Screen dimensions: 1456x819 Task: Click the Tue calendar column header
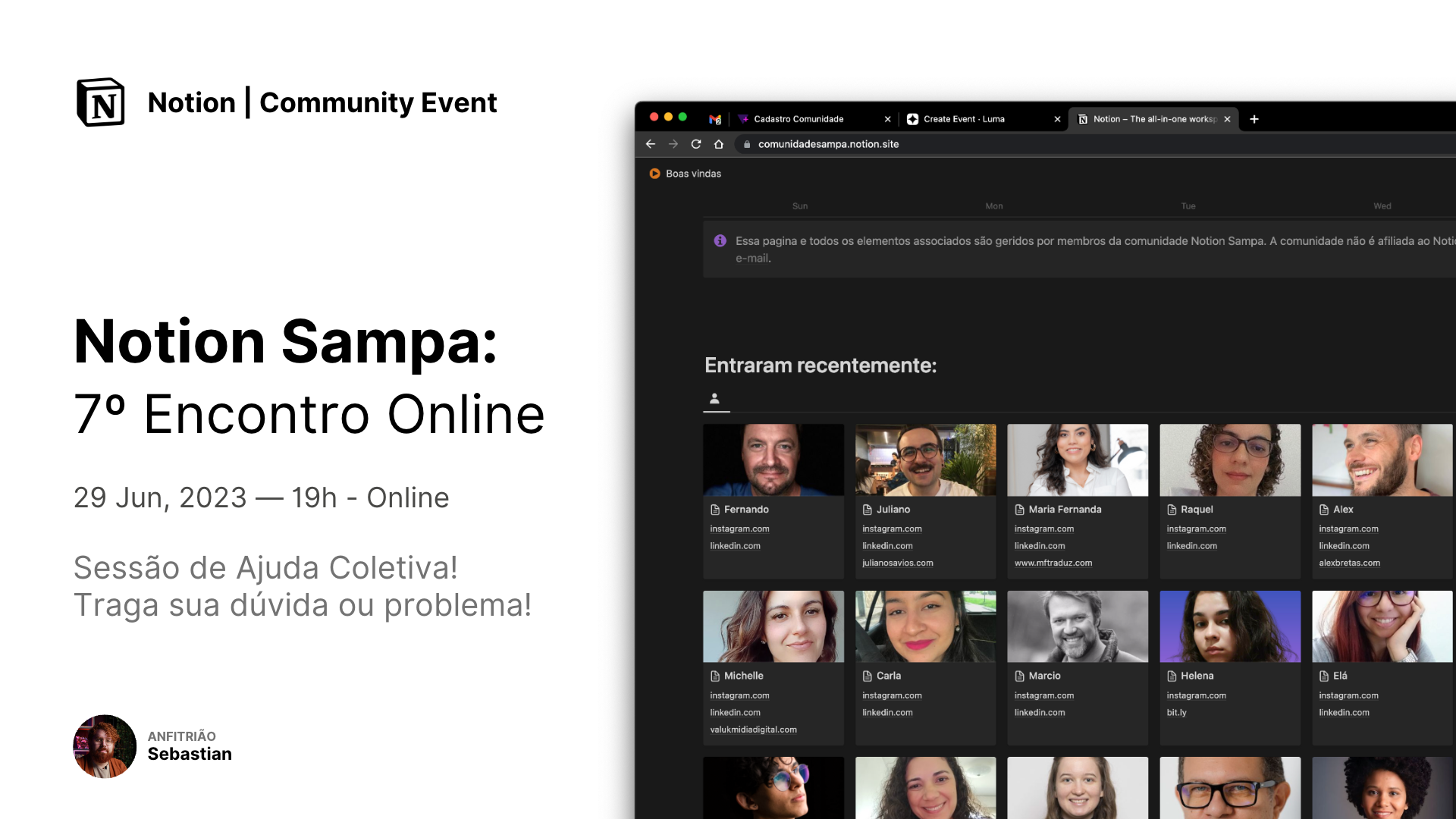pyautogui.click(x=1188, y=206)
